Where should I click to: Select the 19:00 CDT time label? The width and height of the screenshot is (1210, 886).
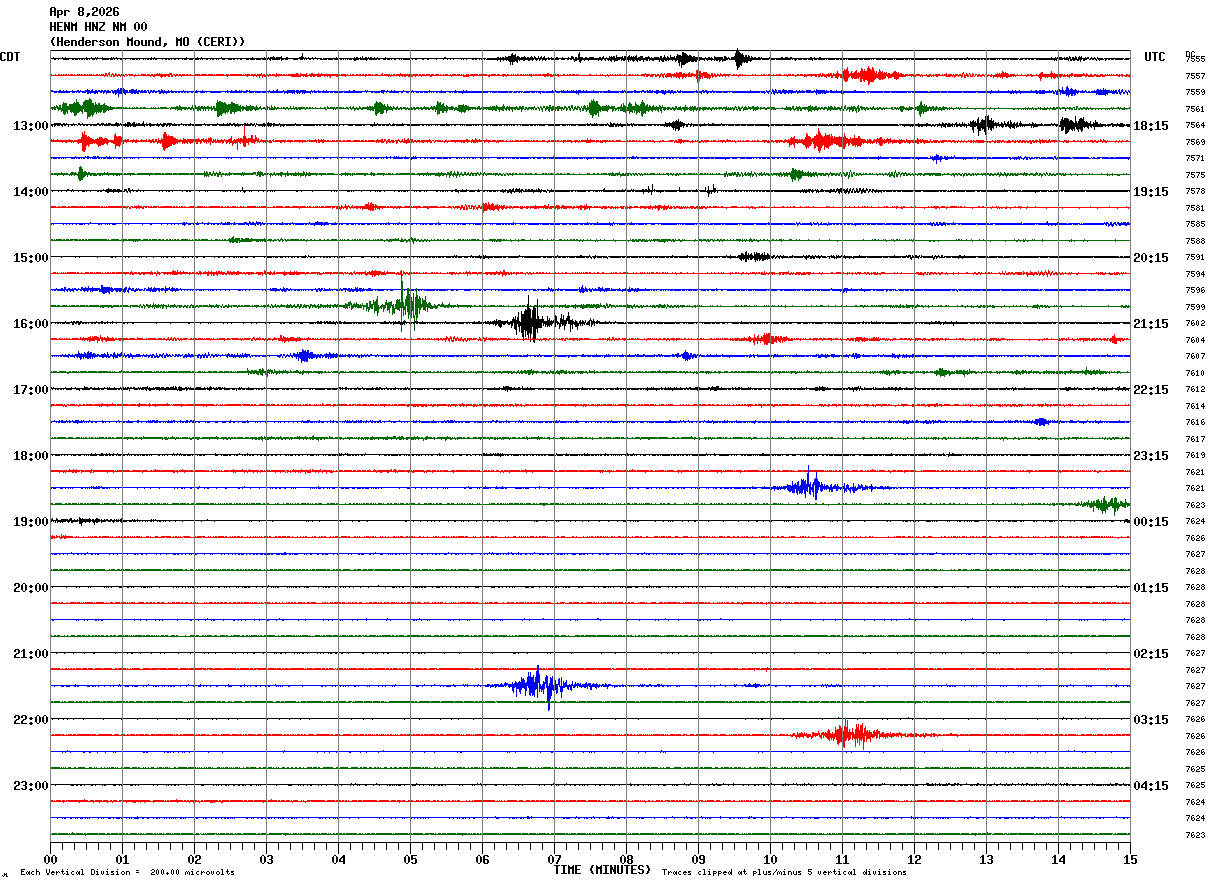tap(30, 522)
